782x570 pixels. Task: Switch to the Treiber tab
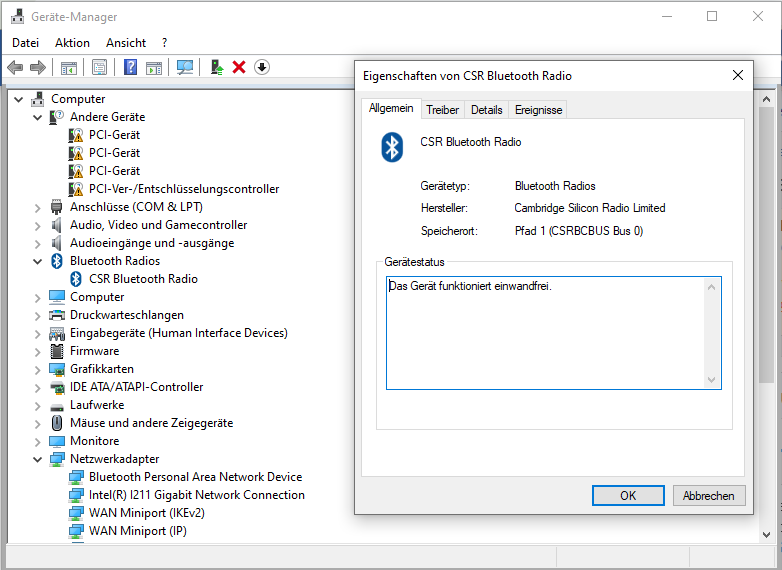tap(442, 110)
